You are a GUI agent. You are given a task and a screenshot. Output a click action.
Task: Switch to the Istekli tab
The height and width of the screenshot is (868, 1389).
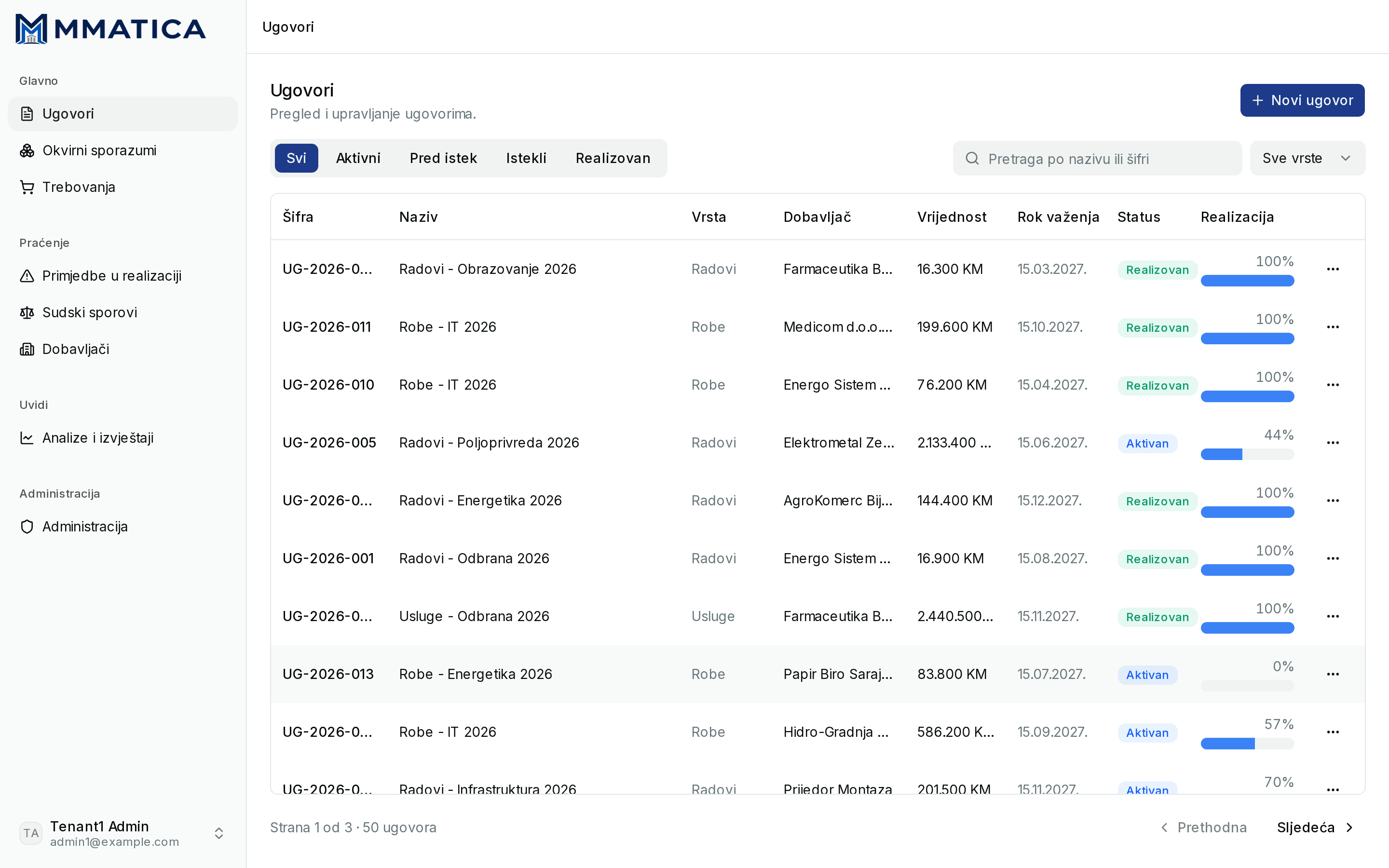[x=526, y=159]
